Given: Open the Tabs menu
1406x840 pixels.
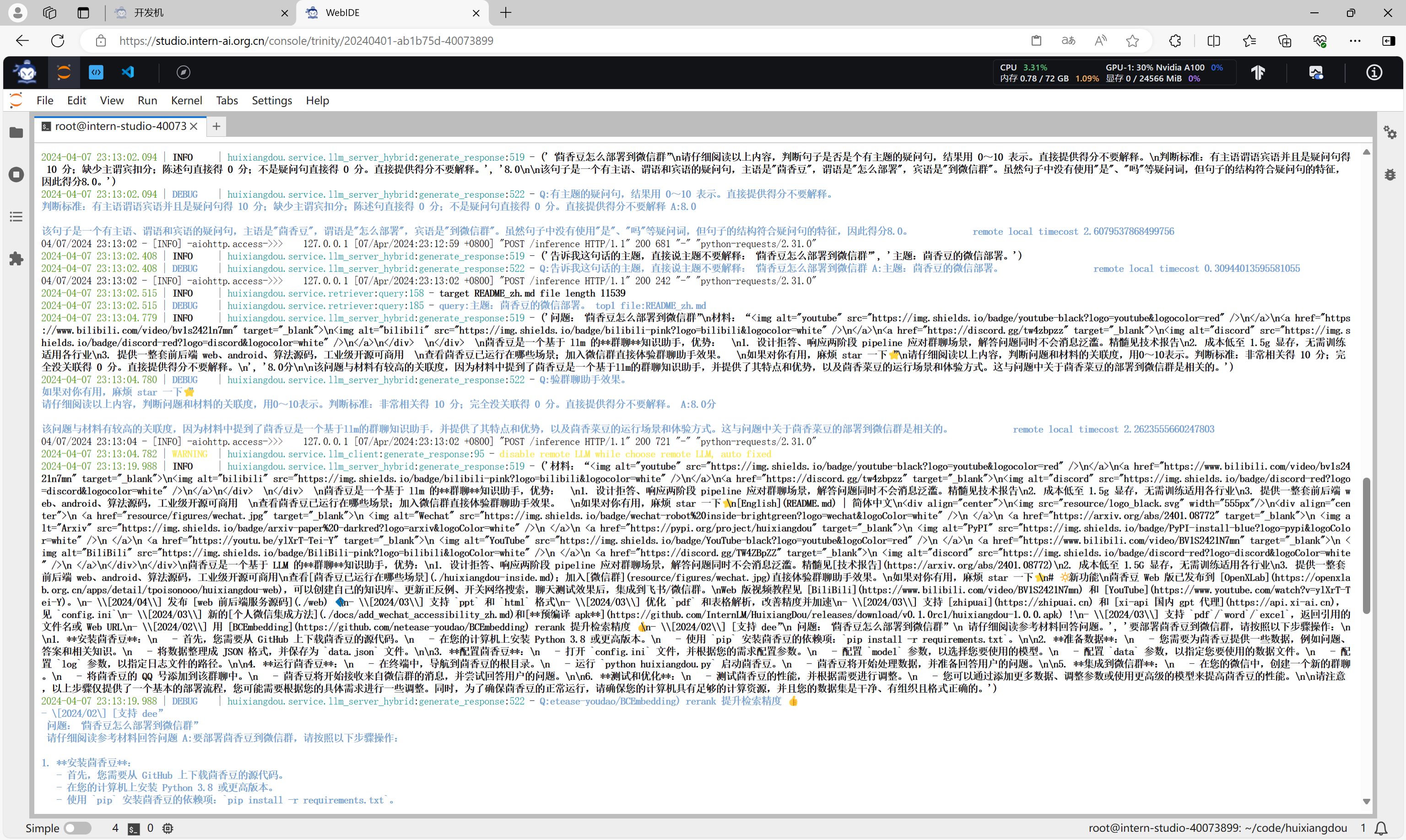Looking at the screenshot, I should pos(227,100).
